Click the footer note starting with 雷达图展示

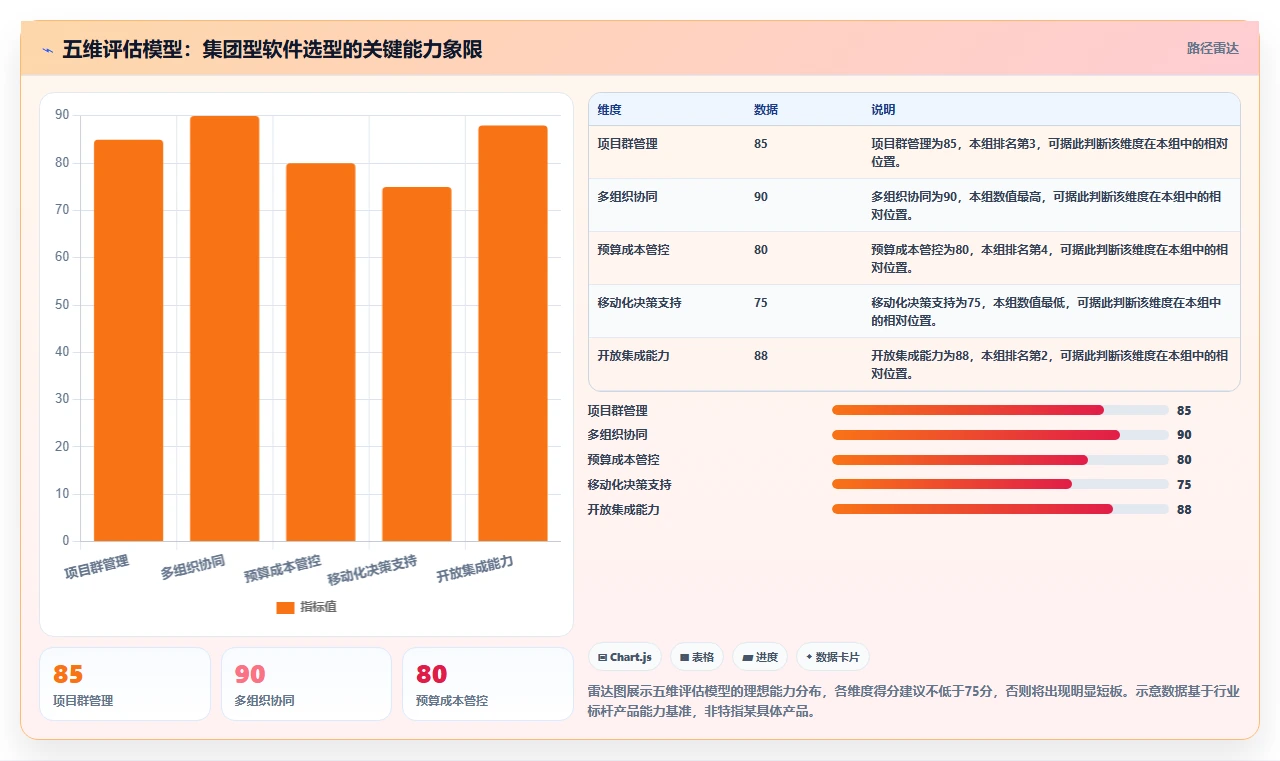pyautogui.click(x=913, y=702)
